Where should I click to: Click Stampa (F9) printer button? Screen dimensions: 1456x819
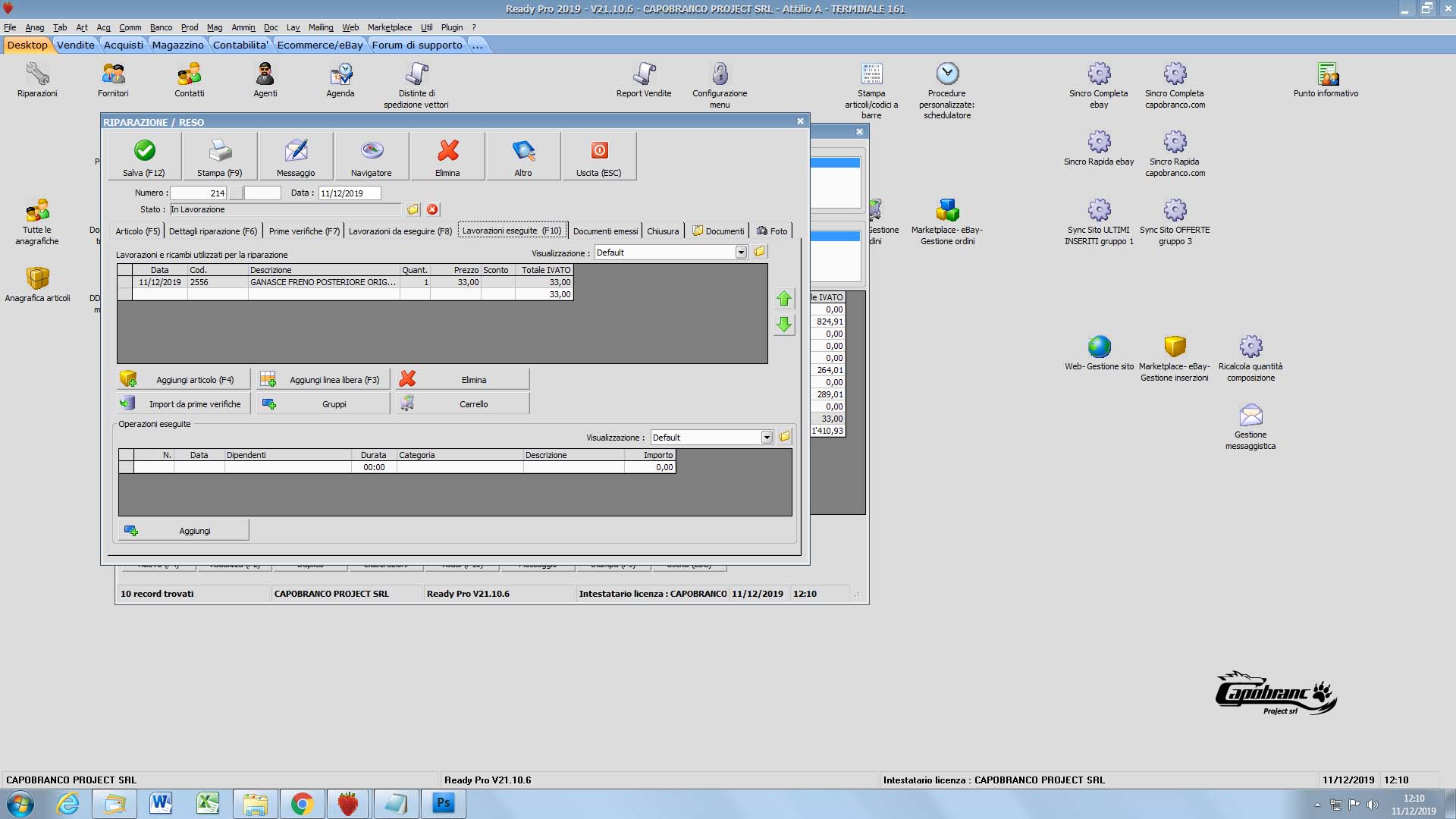tap(220, 156)
